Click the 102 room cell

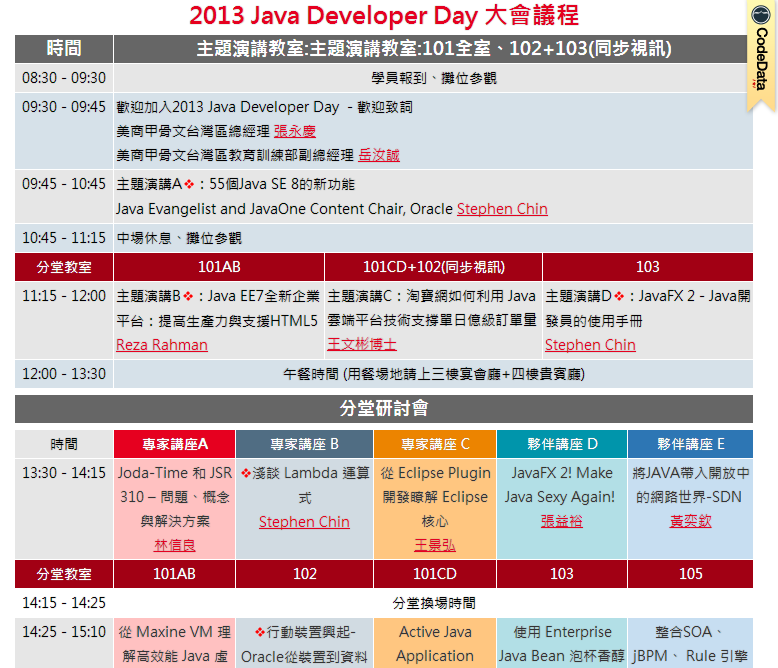pyautogui.click(x=304, y=574)
